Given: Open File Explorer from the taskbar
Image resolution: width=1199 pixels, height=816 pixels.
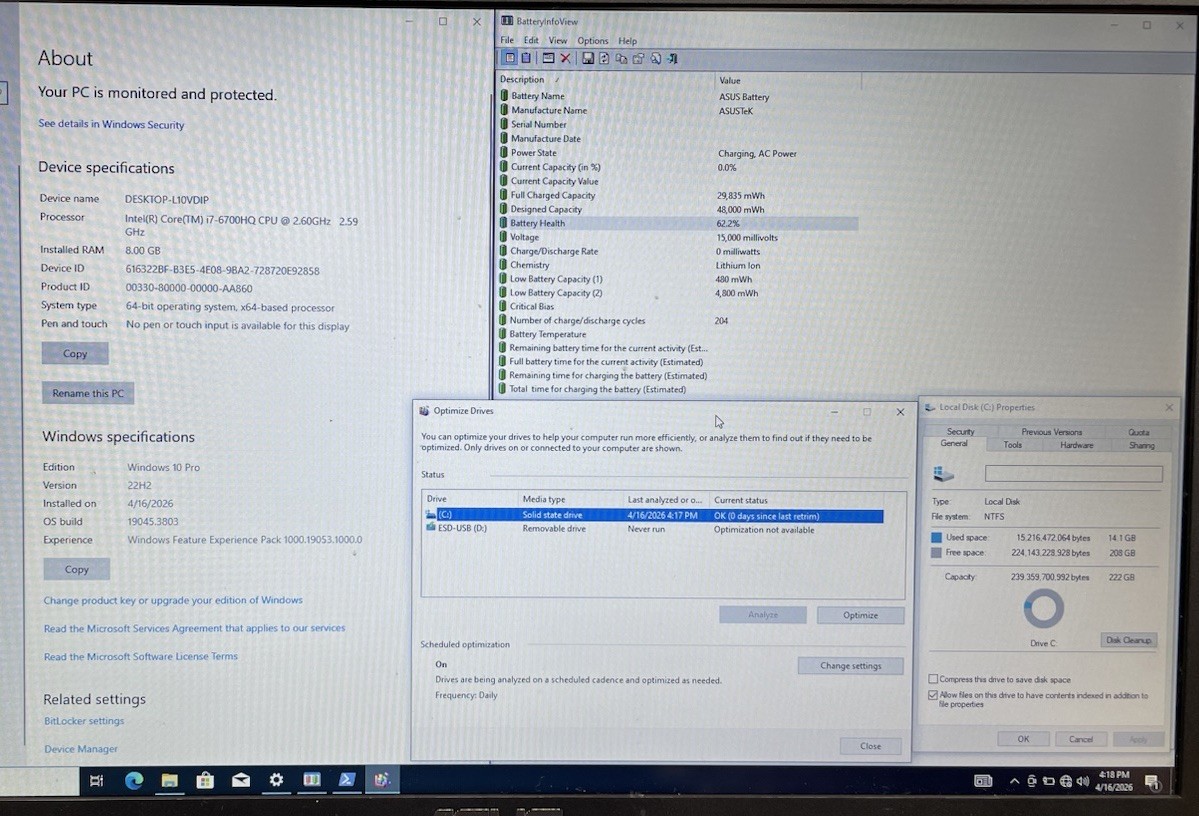Looking at the screenshot, I should click(169, 780).
